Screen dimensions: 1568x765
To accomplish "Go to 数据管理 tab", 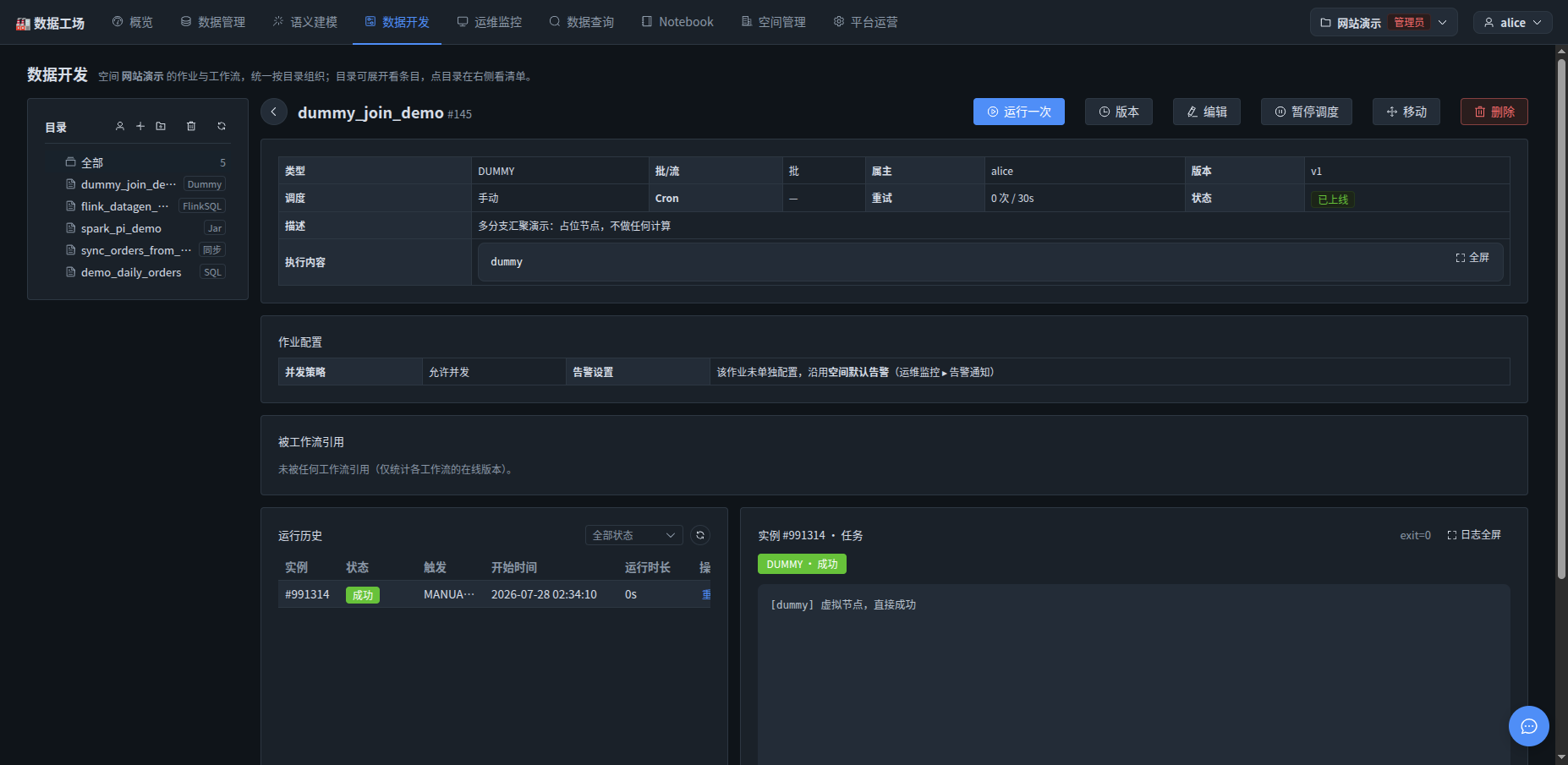I will (x=213, y=22).
